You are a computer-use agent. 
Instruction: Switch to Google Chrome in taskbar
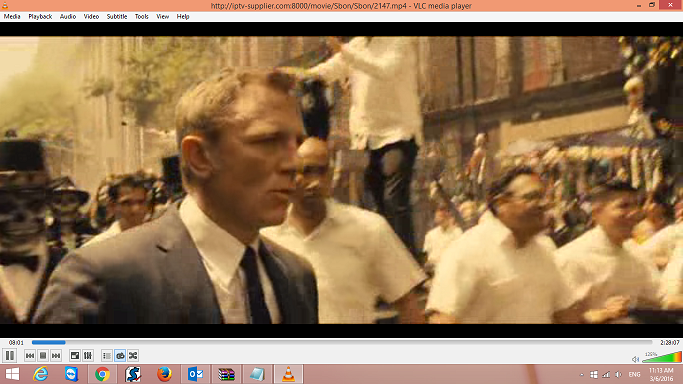pyautogui.click(x=102, y=374)
